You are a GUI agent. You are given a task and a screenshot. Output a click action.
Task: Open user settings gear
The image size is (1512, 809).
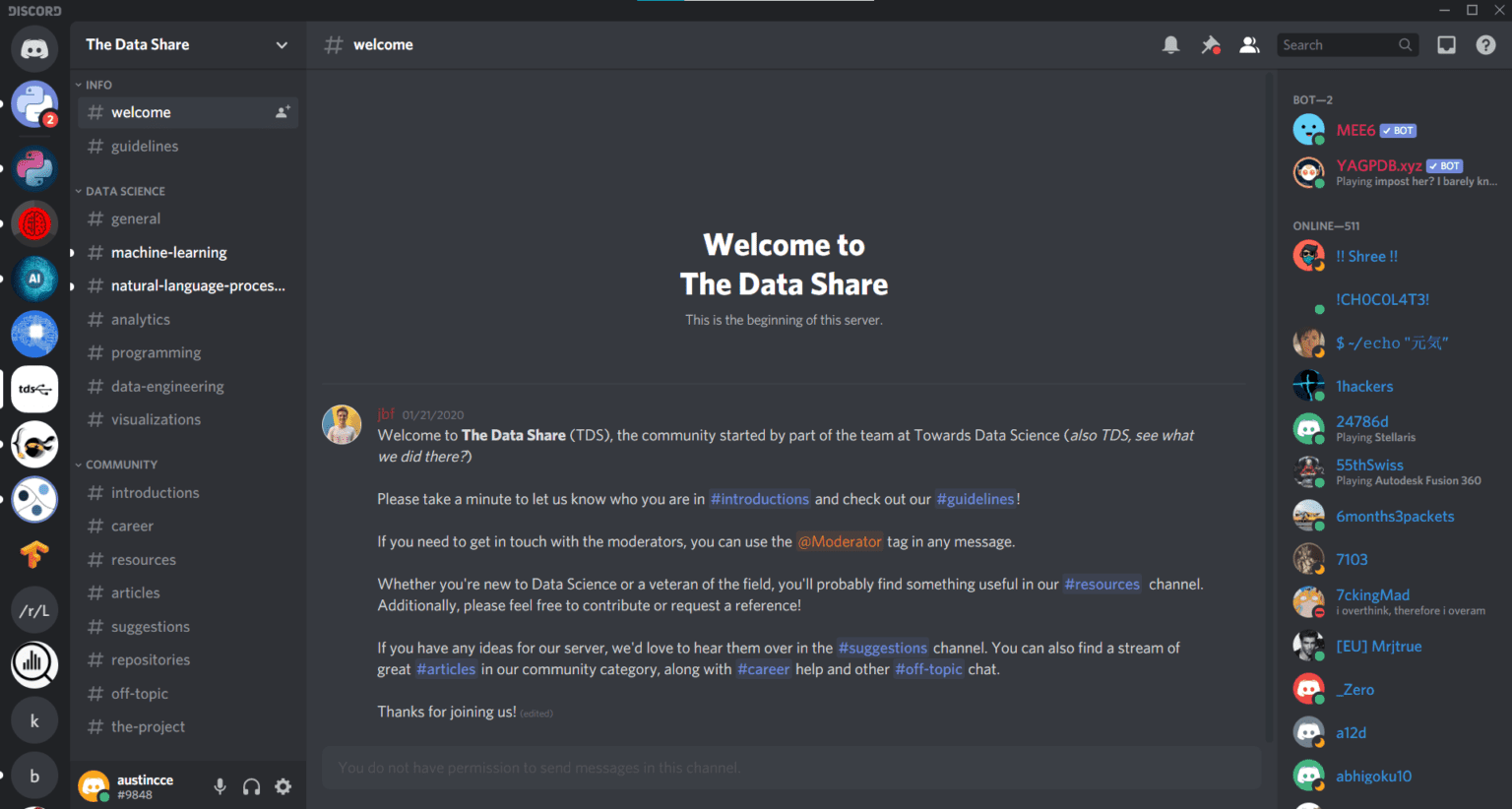click(283, 786)
